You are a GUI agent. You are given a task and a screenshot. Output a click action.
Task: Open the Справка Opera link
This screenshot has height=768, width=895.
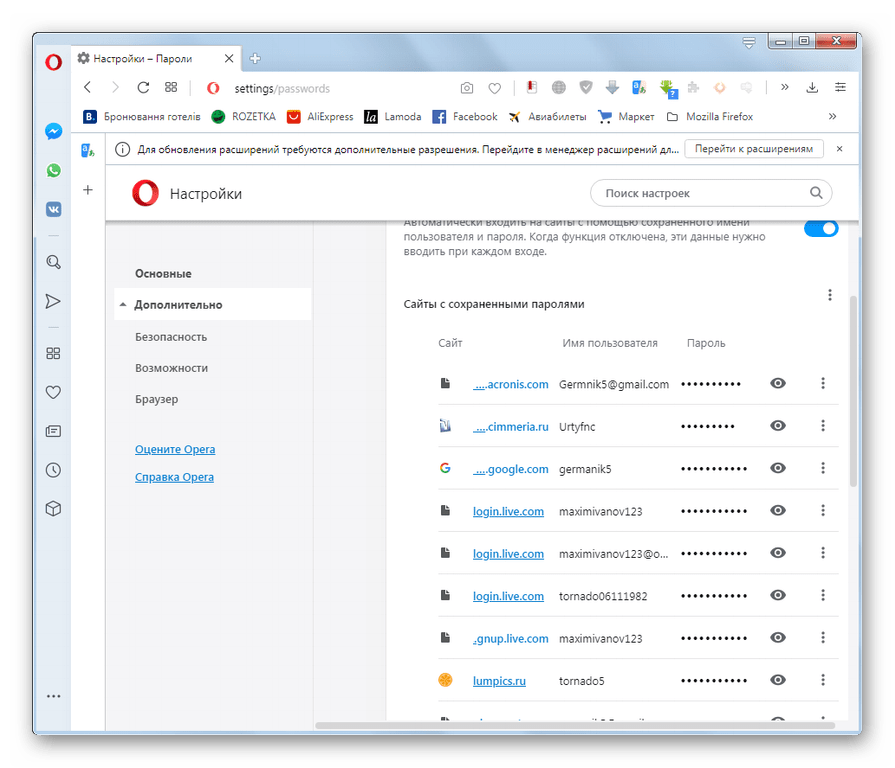pos(174,478)
